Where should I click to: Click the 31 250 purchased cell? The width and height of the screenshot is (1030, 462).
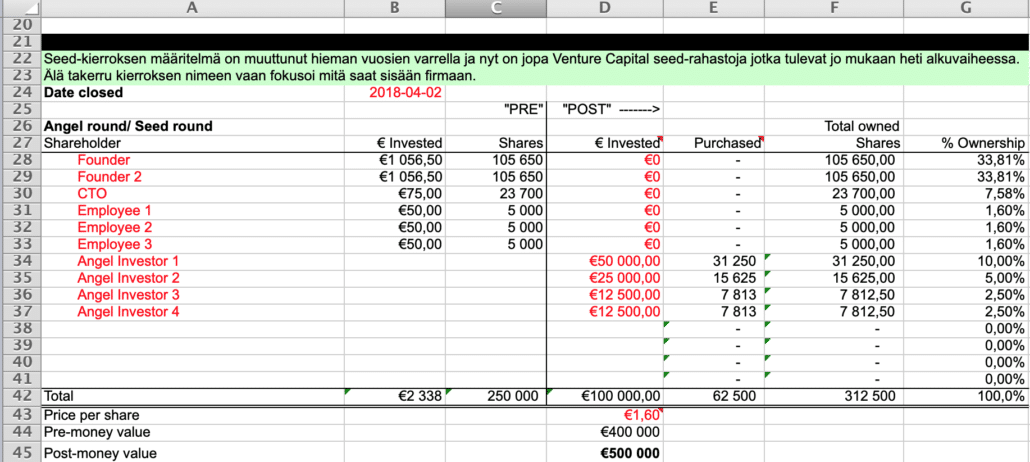[x=713, y=262]
